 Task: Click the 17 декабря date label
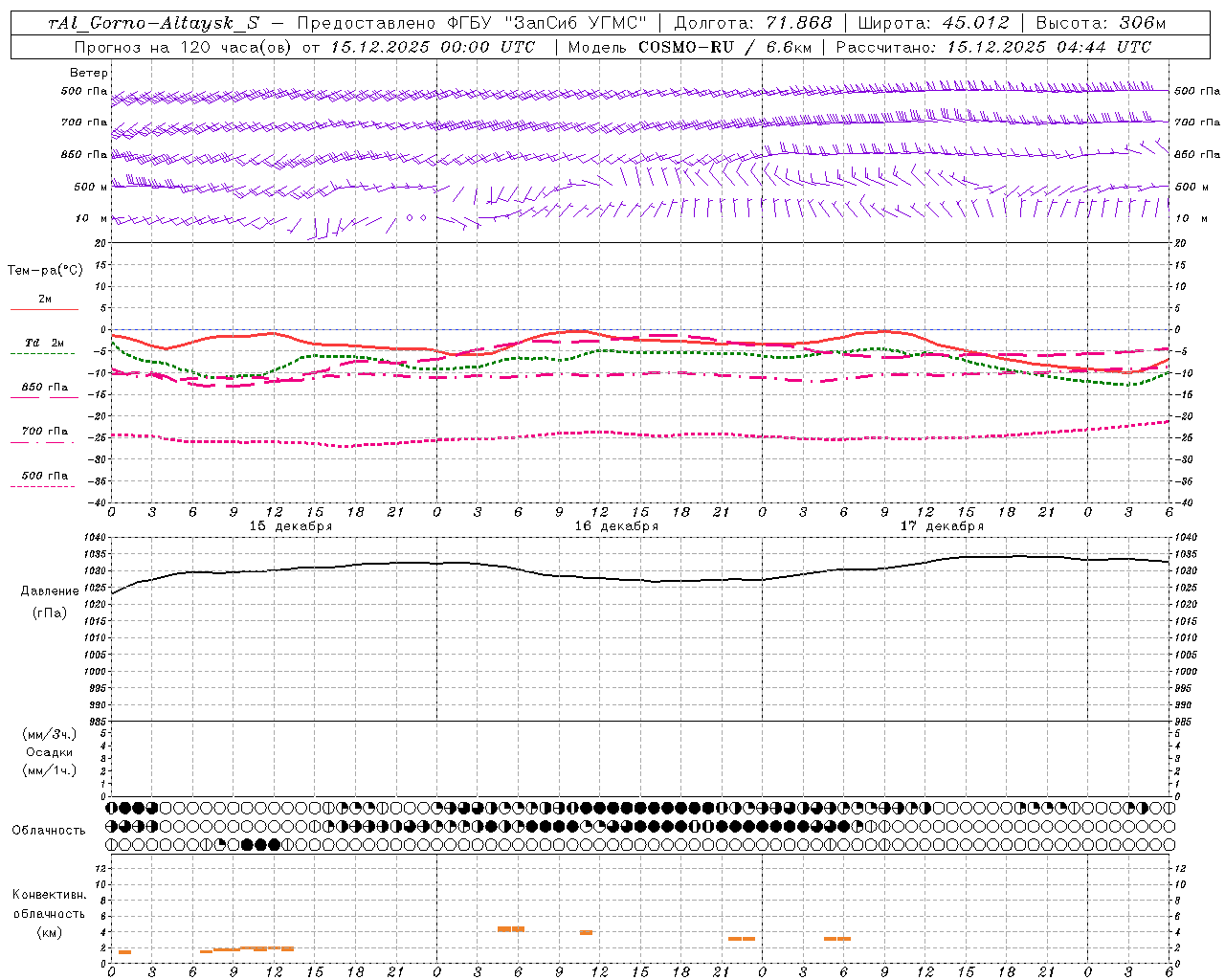tap(942, 526)
